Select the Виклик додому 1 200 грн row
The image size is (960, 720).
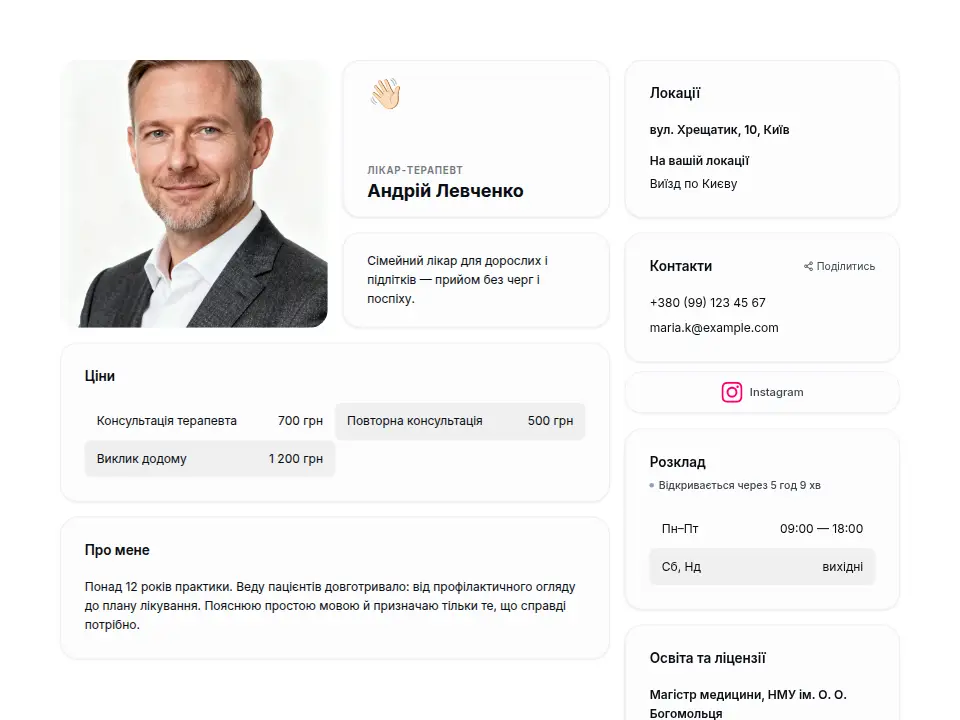pos(209,459)
